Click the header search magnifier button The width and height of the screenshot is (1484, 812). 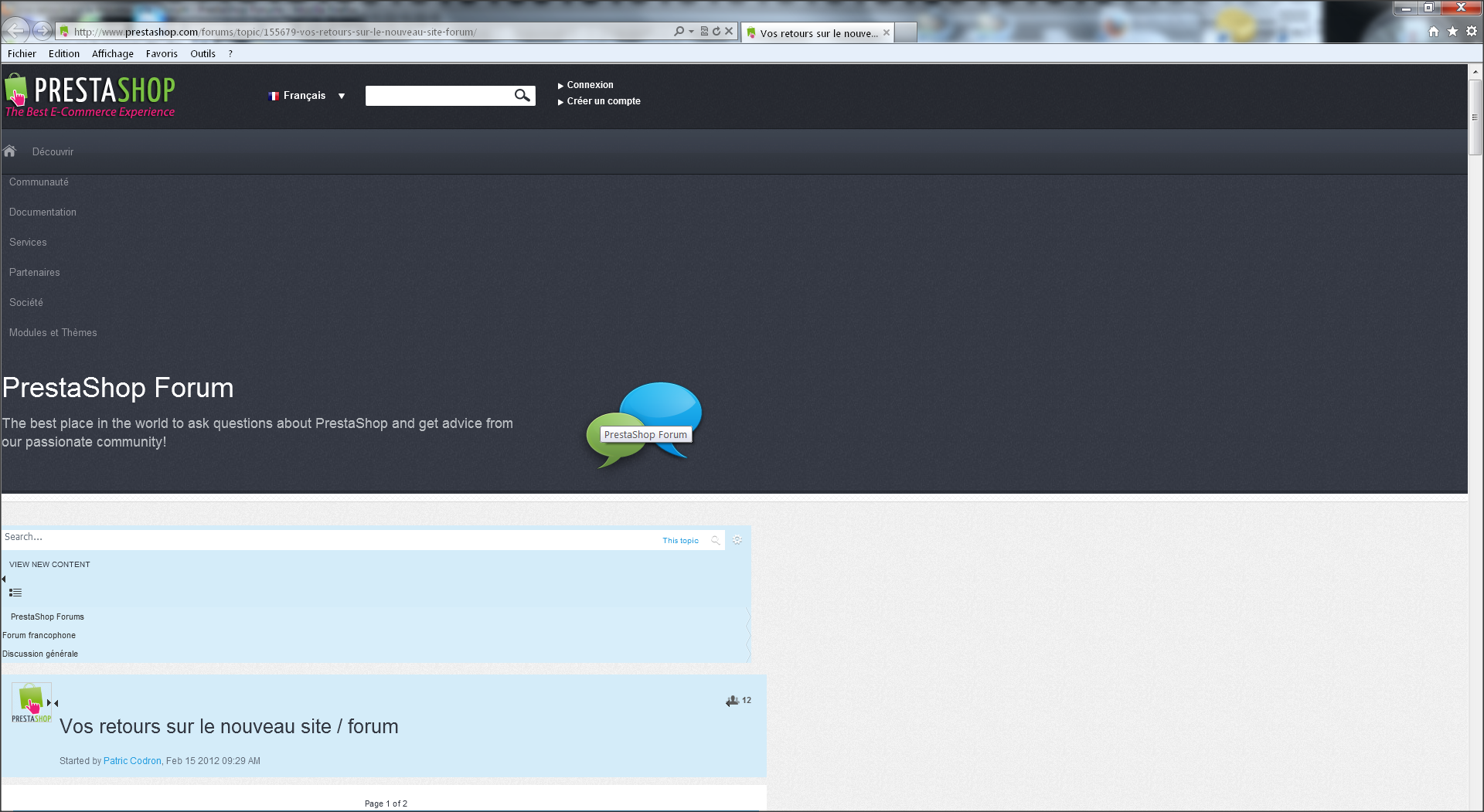(522, 96)
